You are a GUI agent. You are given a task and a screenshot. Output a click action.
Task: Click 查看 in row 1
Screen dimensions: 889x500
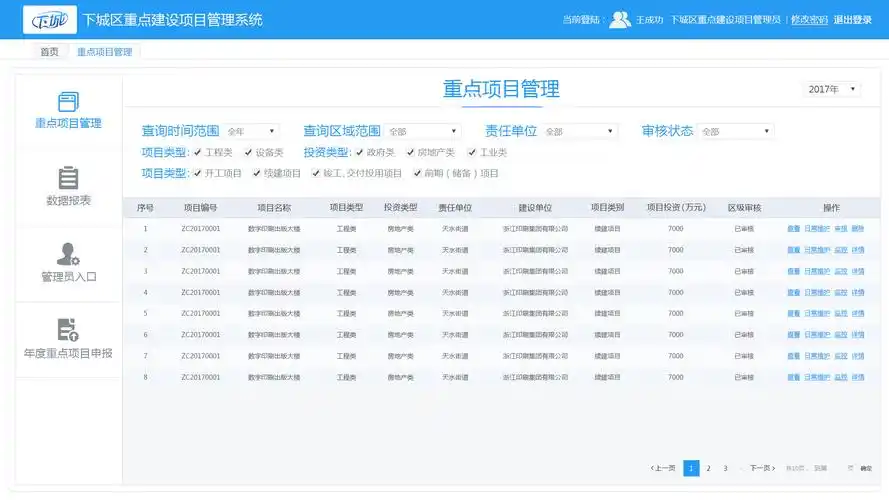pyautogui.click(x=793, y=228)
